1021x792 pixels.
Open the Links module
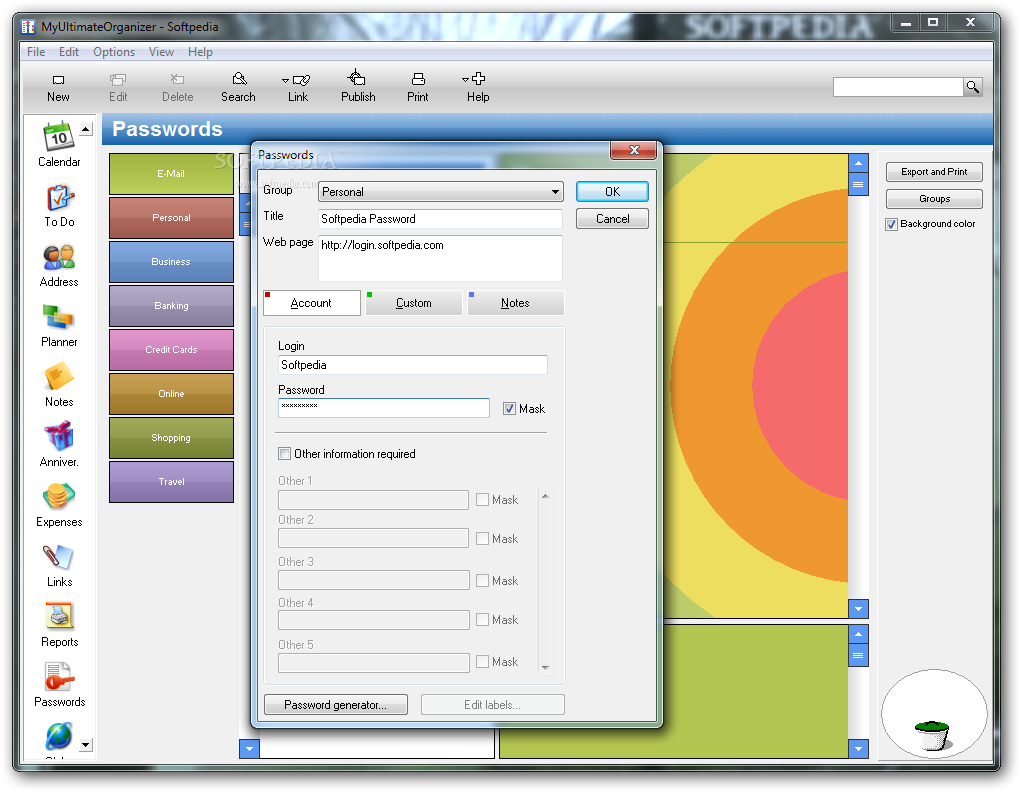59,565
